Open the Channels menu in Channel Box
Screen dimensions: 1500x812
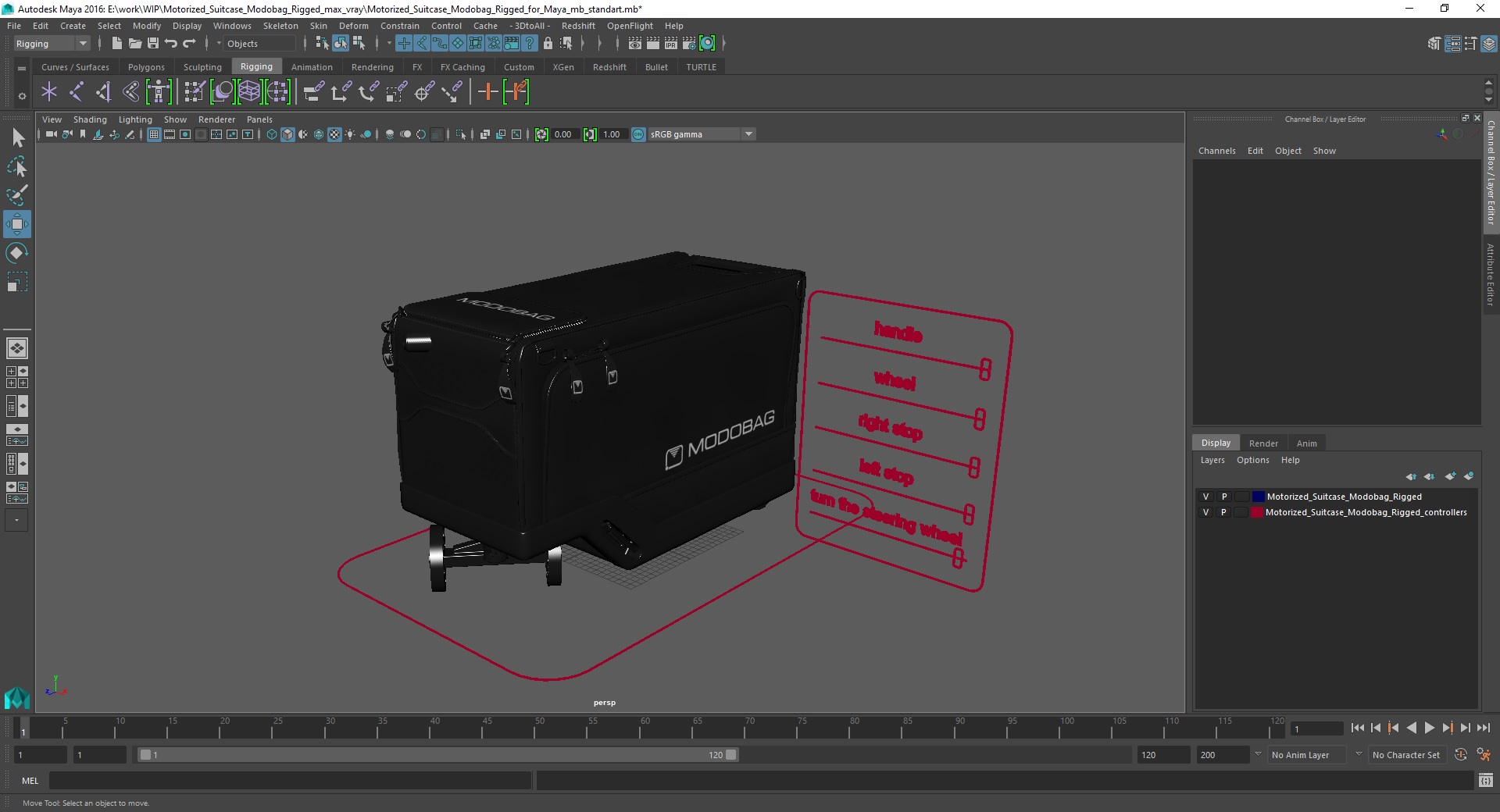tap(1216, 151)
